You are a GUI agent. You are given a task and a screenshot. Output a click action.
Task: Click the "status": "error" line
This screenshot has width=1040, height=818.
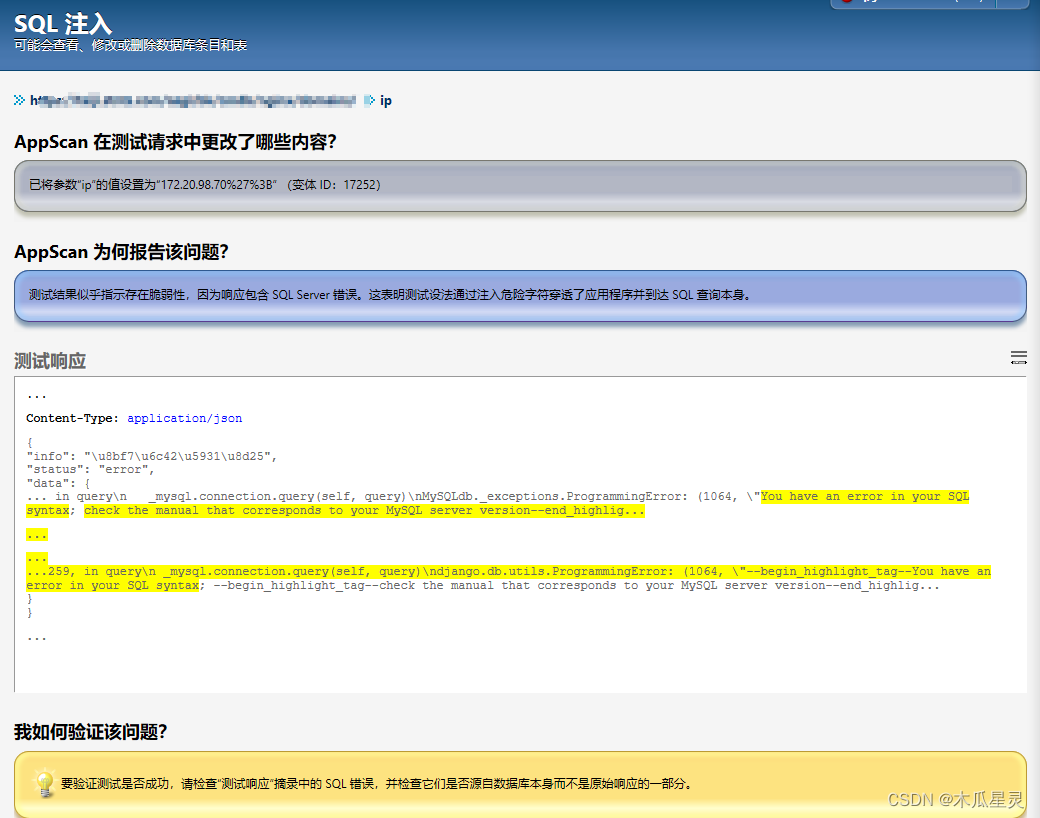[x=90, y=470]
